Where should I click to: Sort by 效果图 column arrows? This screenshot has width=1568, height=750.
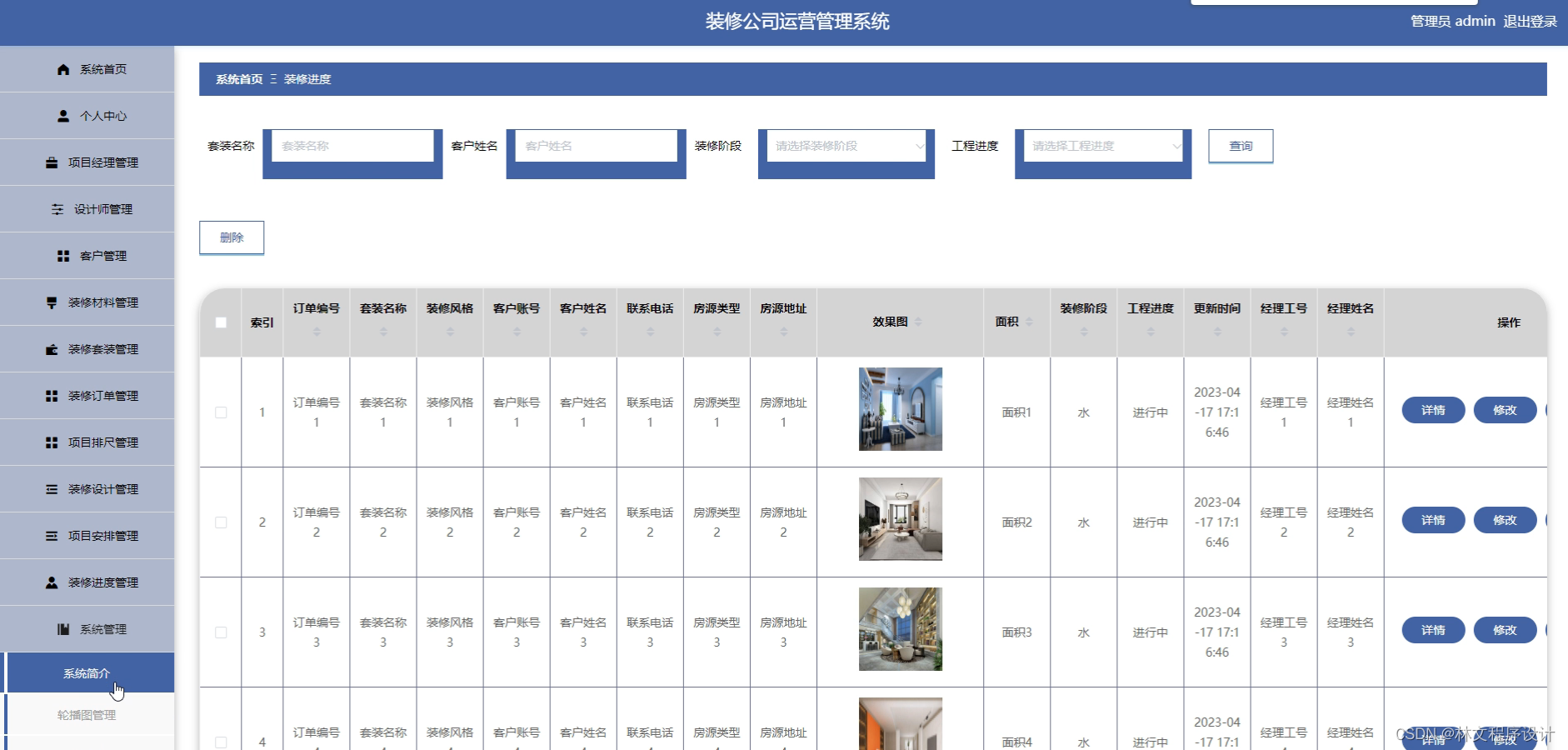[918, 322]
